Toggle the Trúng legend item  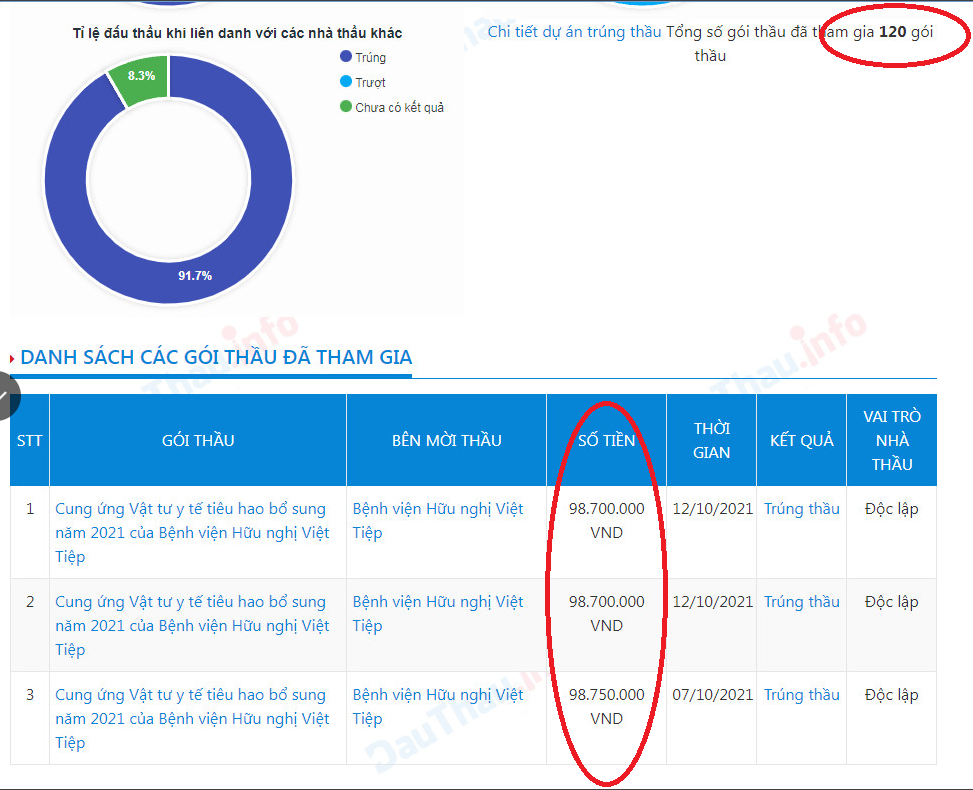pos(369,58)
